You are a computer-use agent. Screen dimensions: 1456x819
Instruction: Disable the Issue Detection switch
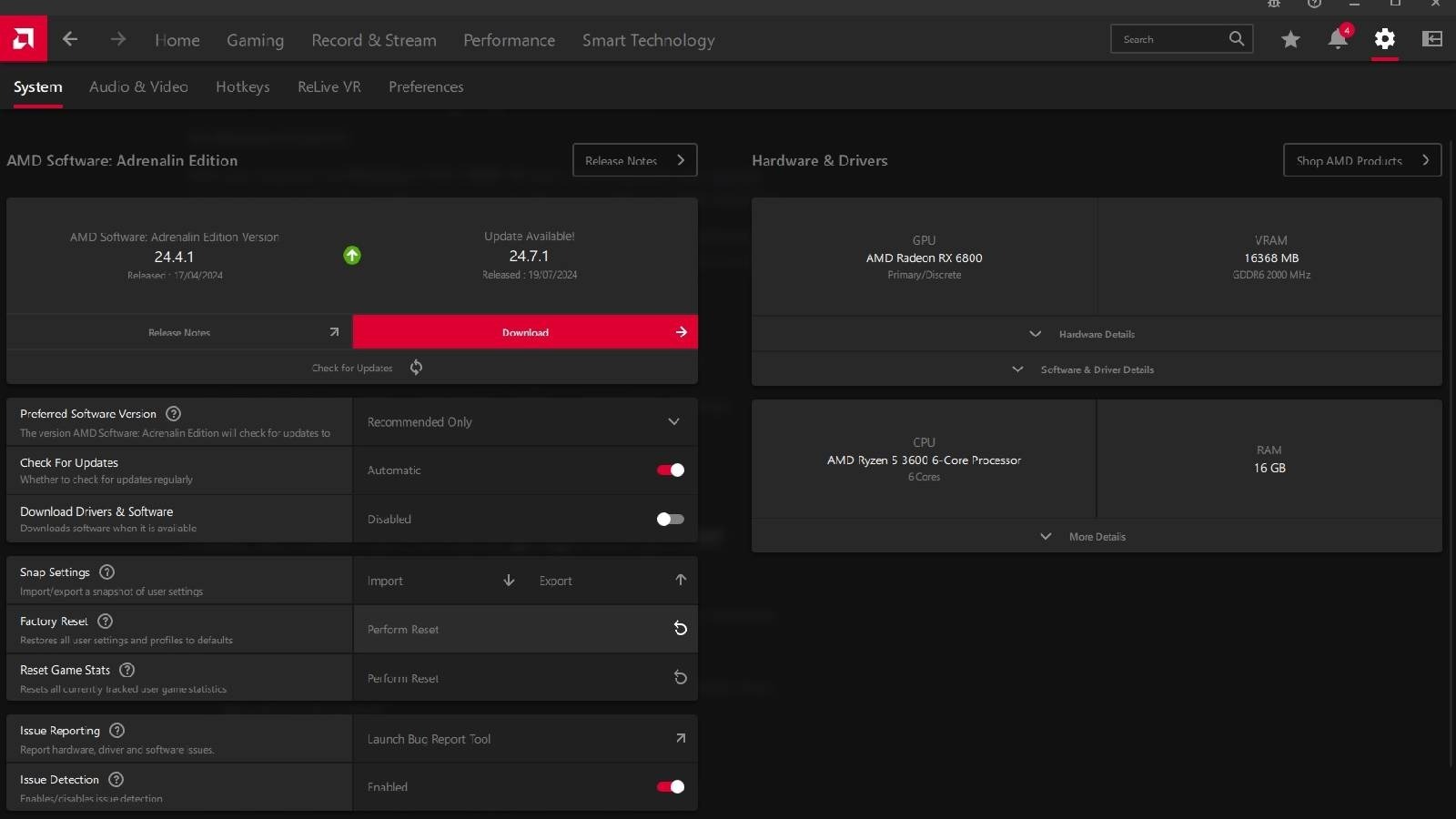pyautogui.click(x=671, y=787)
